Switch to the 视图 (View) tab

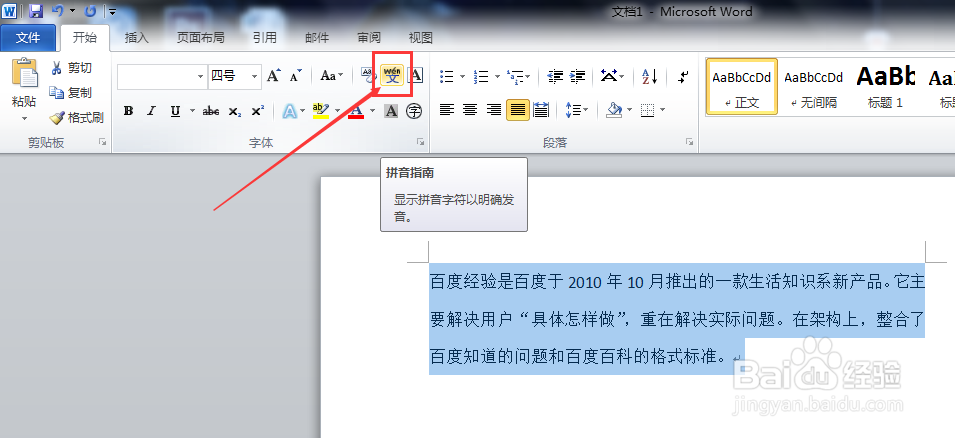click(421, 38)
